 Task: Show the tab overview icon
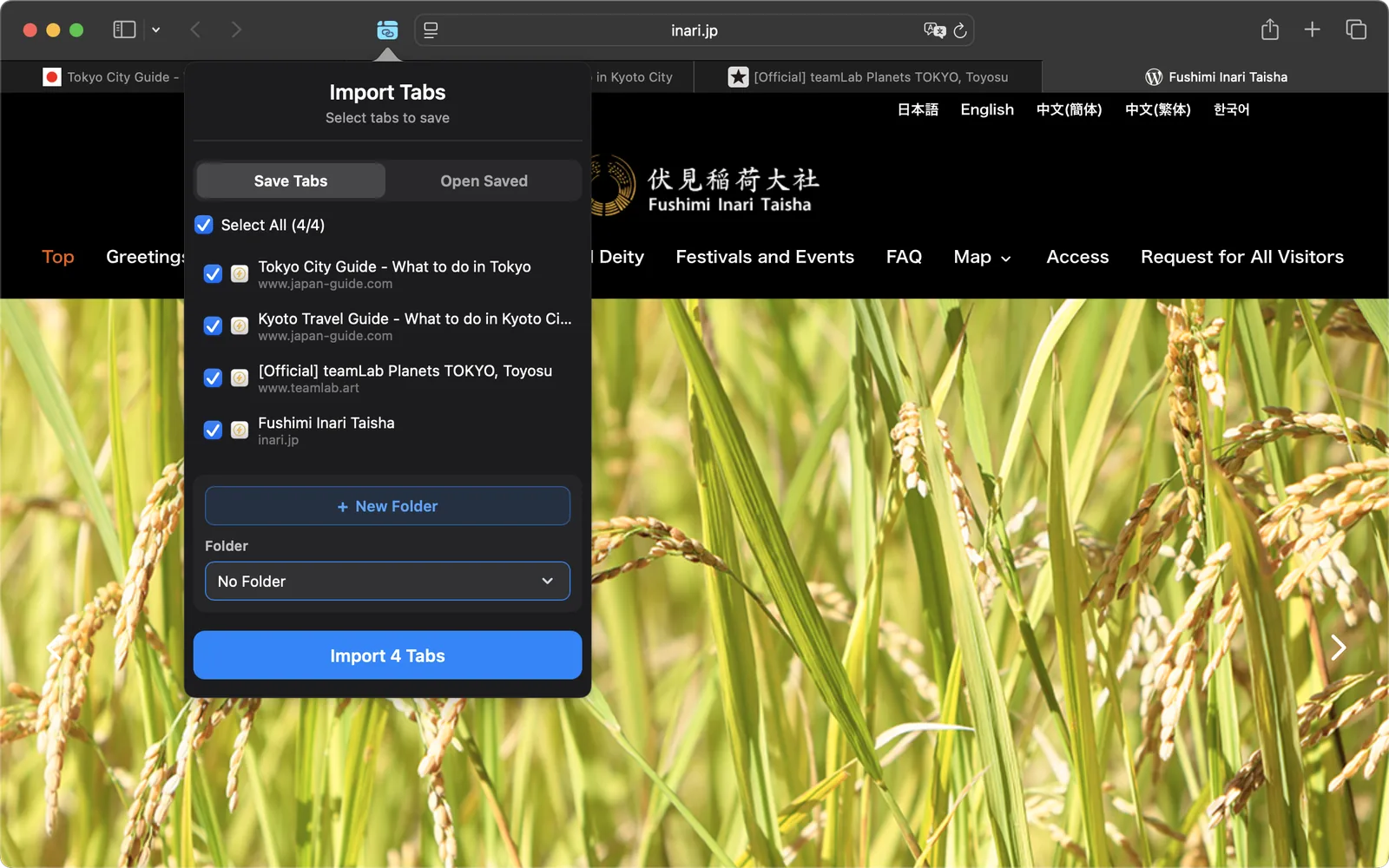pos(1356,30)
